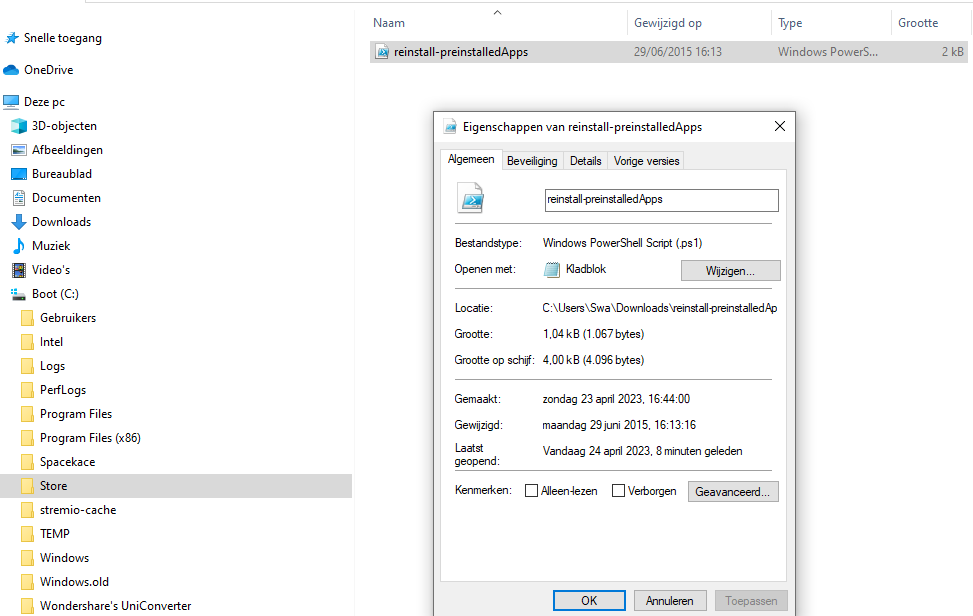Click the Downloads arrow icon
This screenshot has height=616, width=973.
point(19,222)
